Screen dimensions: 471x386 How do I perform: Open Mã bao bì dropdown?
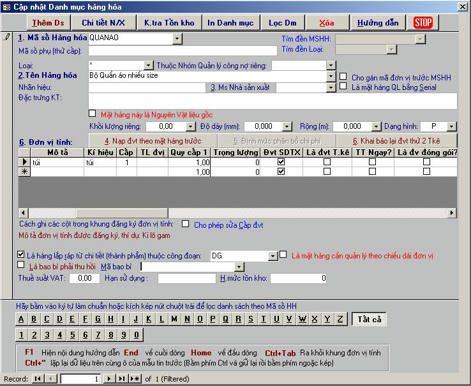(239, 267)
